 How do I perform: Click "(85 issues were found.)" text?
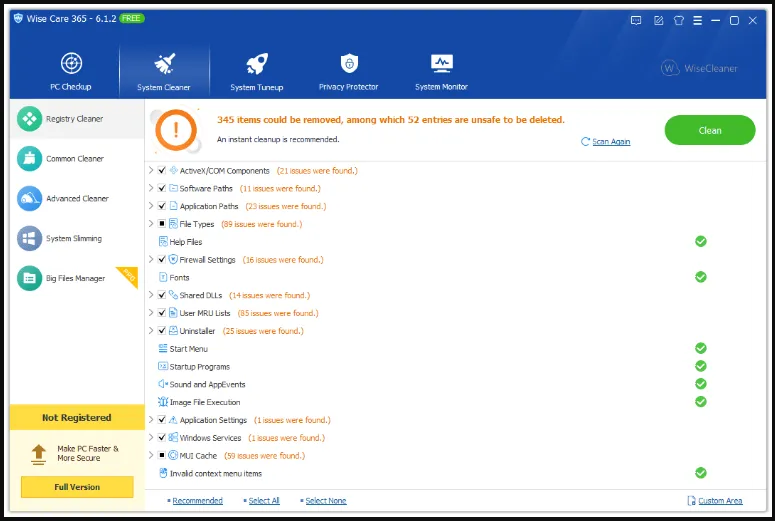tap(278, 313)
